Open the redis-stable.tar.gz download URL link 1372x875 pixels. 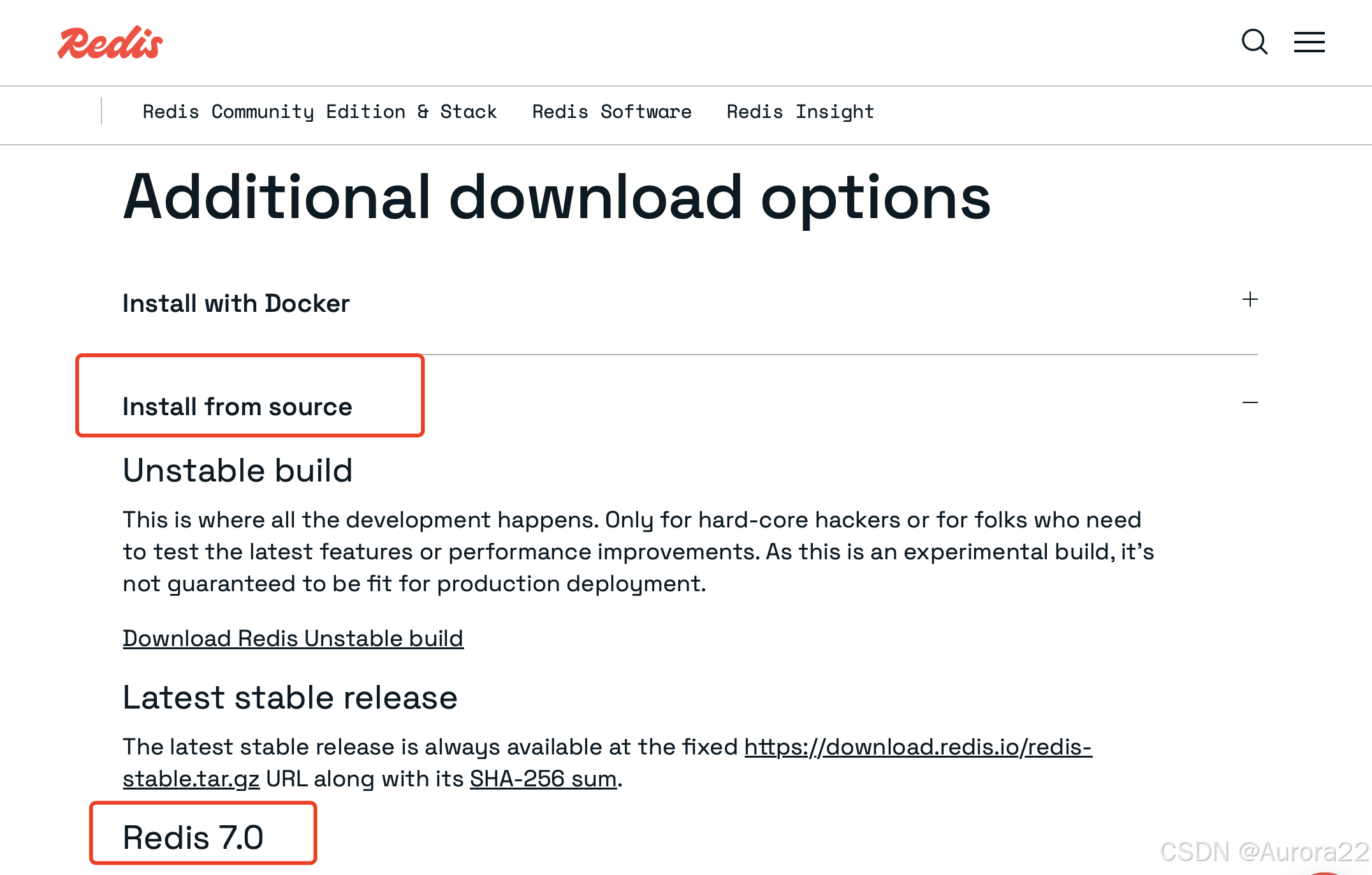918,747
